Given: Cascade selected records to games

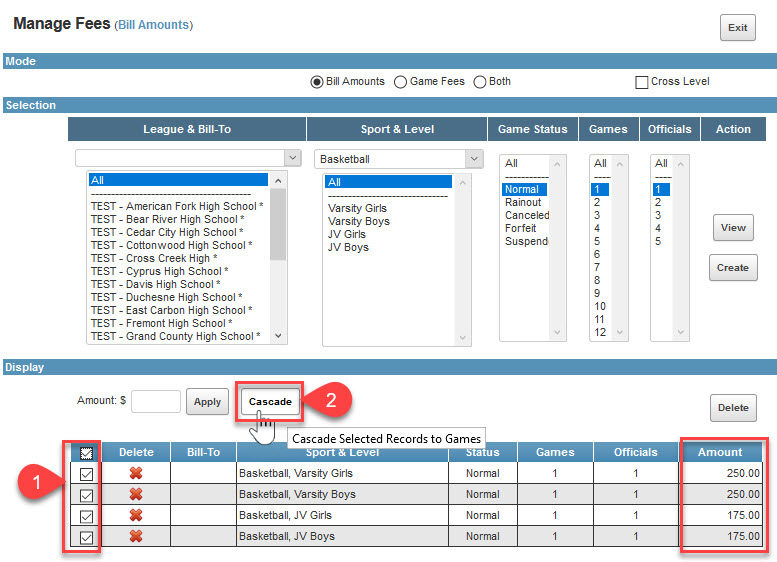Looking at the screenshot, I should click(270, 401).
